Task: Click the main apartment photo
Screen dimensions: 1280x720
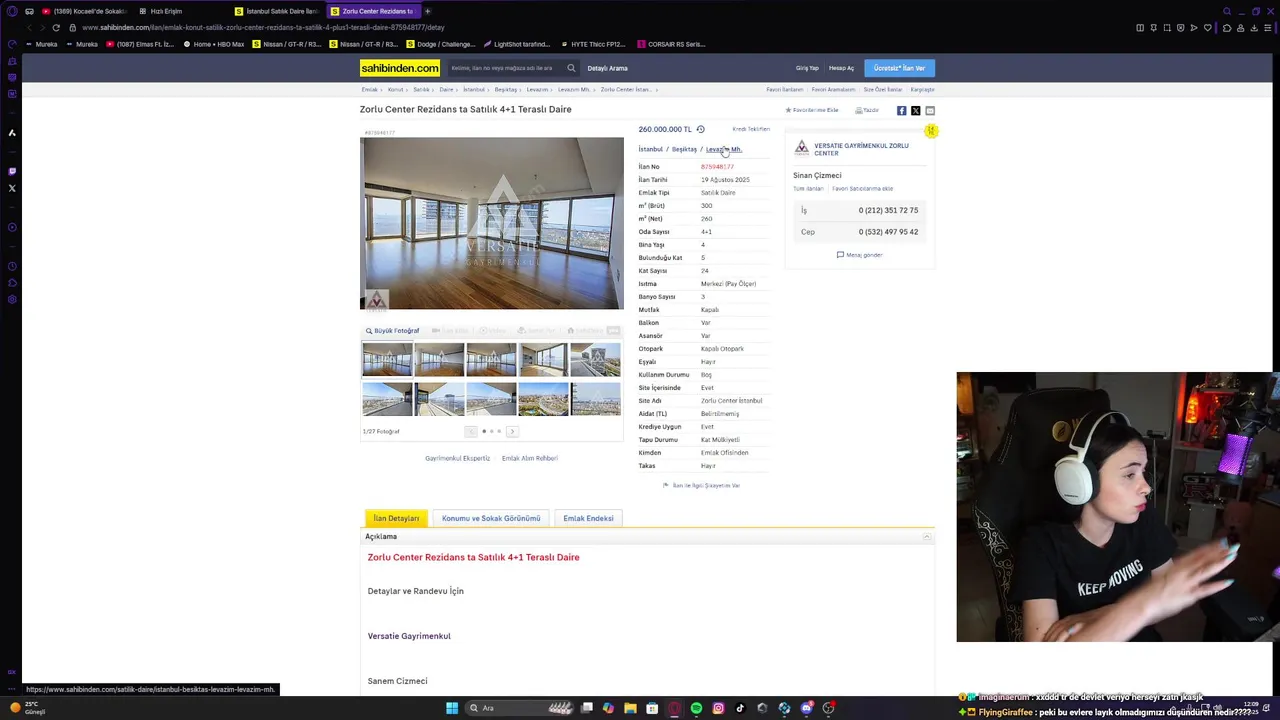Action: 491,223
